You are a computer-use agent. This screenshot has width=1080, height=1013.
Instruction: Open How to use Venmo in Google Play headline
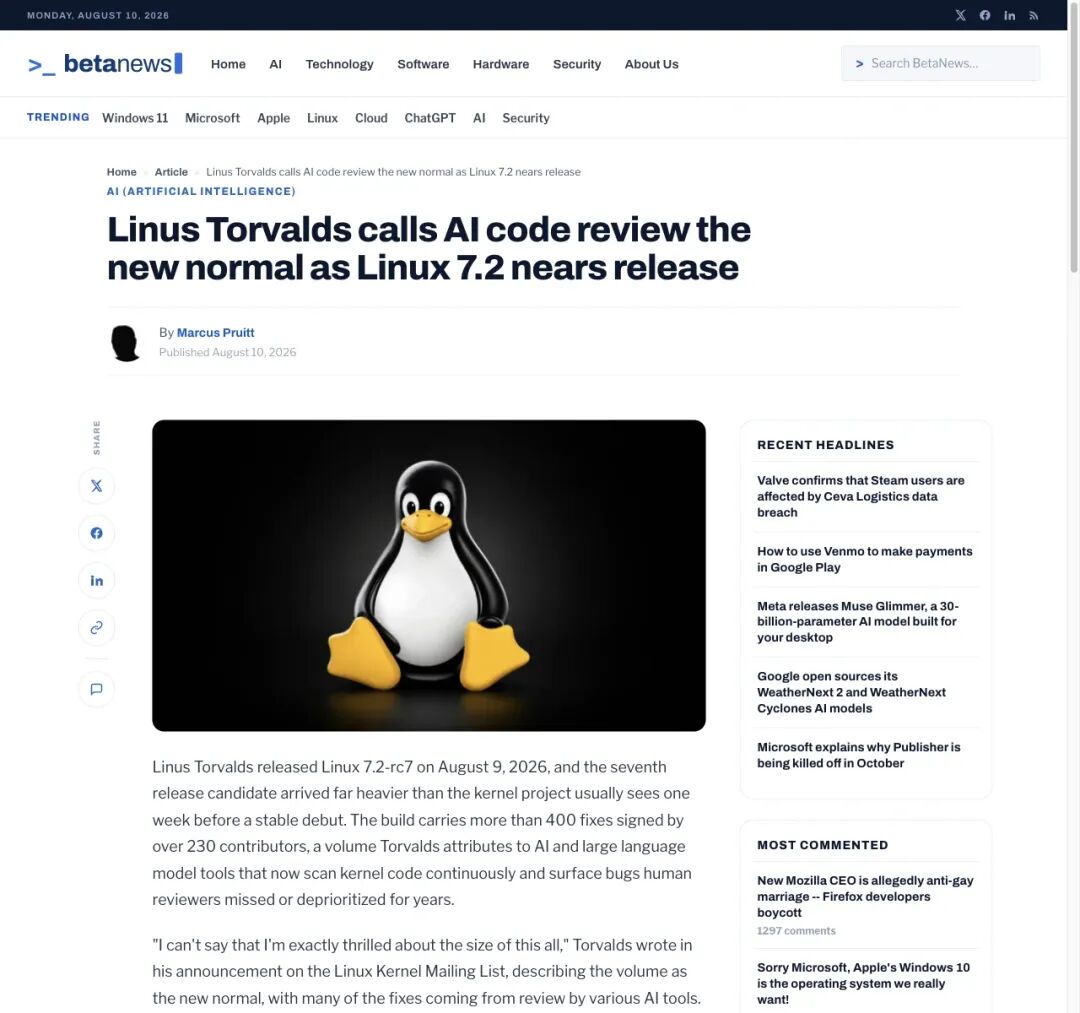point(864,559)
